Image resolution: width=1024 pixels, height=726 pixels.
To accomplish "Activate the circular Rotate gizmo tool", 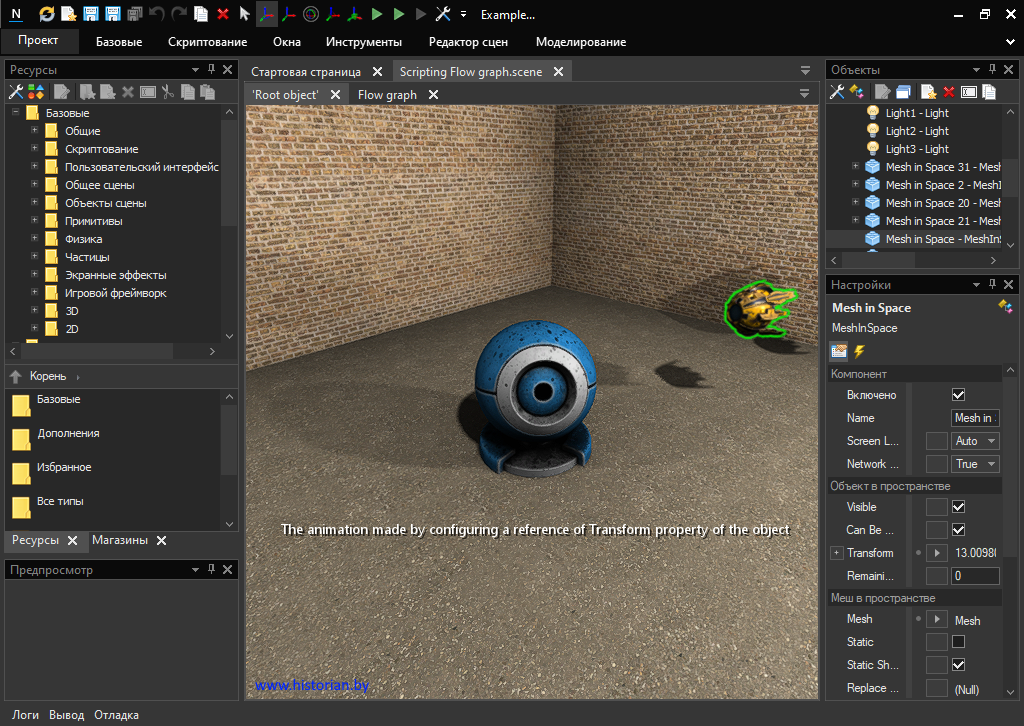I will tap(310, 14).
